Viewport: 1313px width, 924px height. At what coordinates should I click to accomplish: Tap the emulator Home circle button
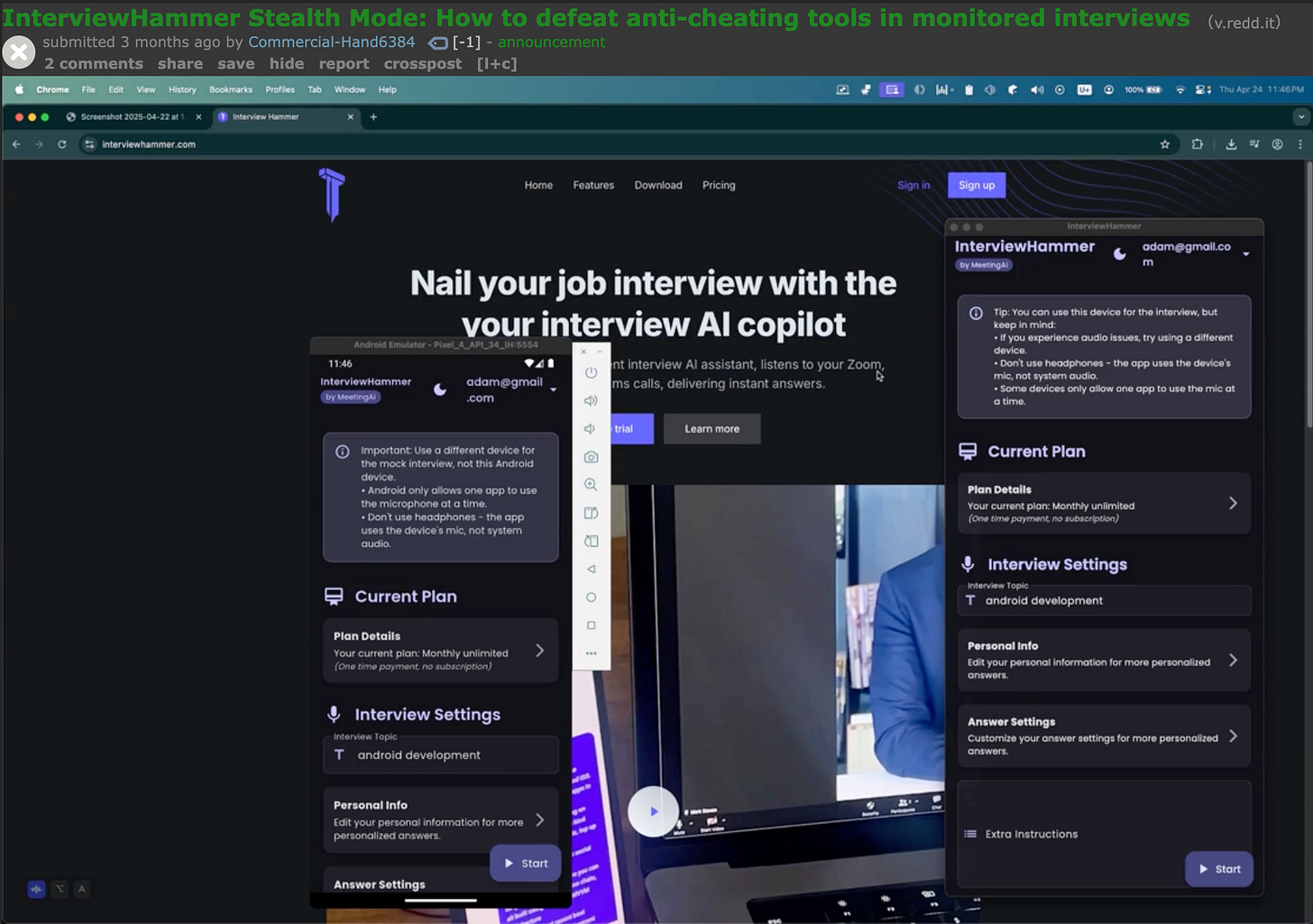pyautogui.click(x=591, y=597)
